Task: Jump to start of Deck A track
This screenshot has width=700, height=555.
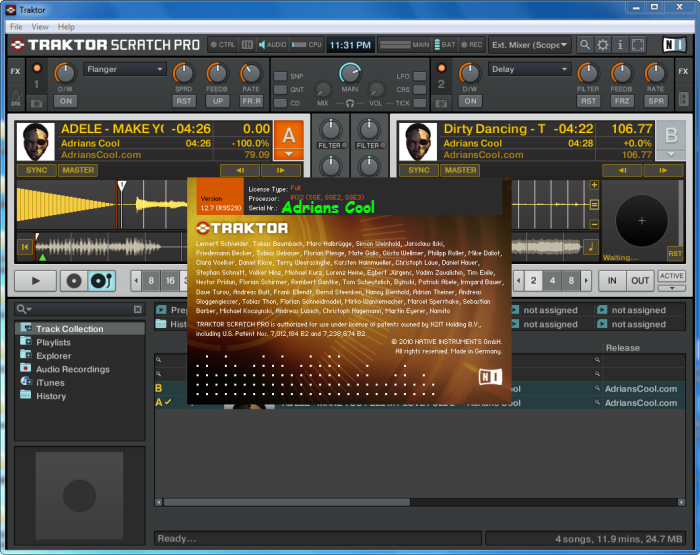Action: (x=24, y=246)
